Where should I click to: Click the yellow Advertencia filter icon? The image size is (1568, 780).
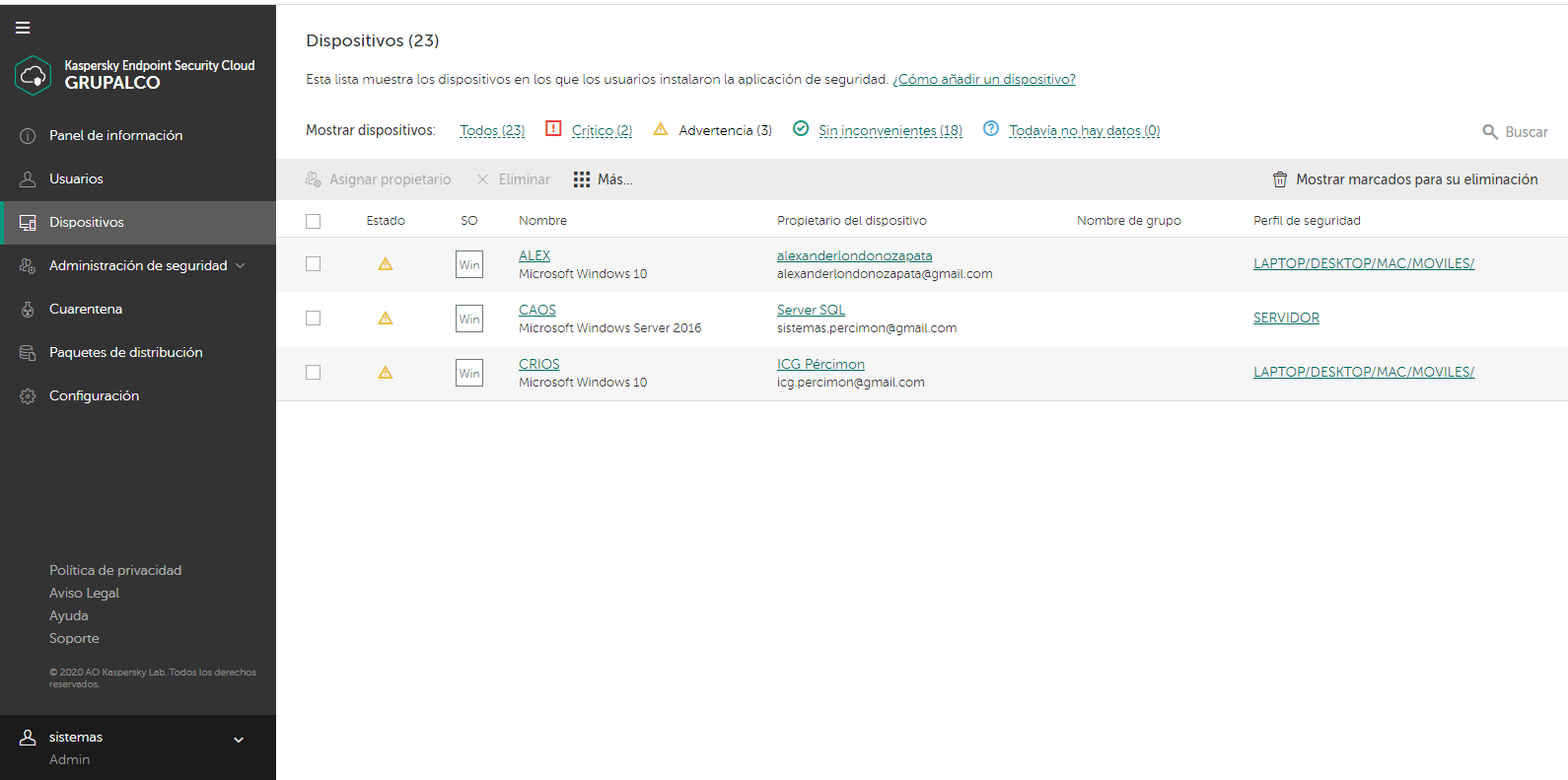[661, 129]
